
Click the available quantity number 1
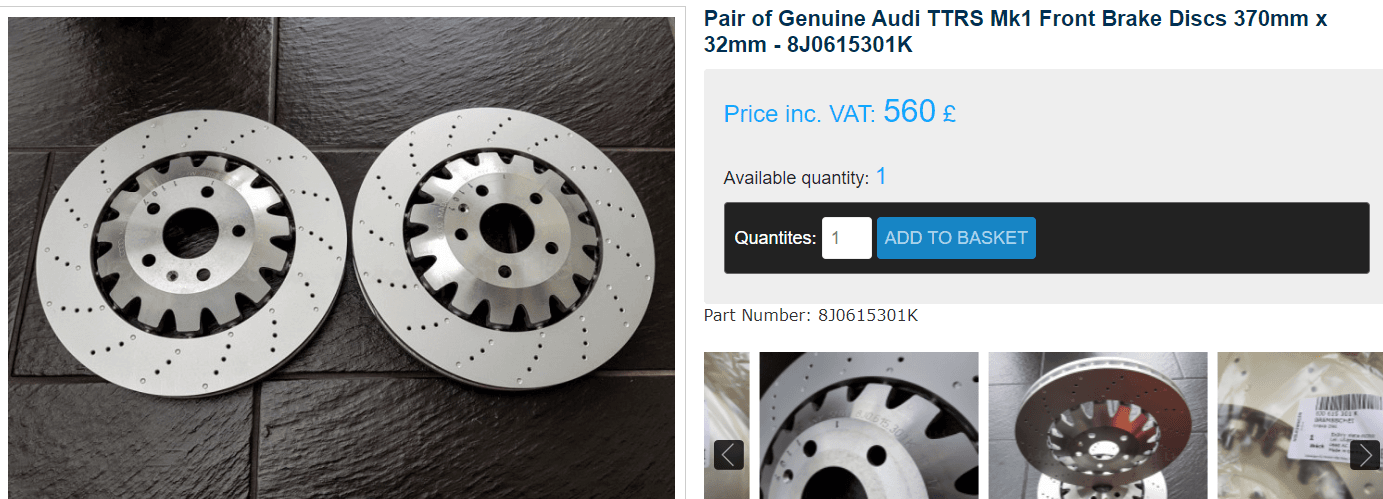click(881, 177)
